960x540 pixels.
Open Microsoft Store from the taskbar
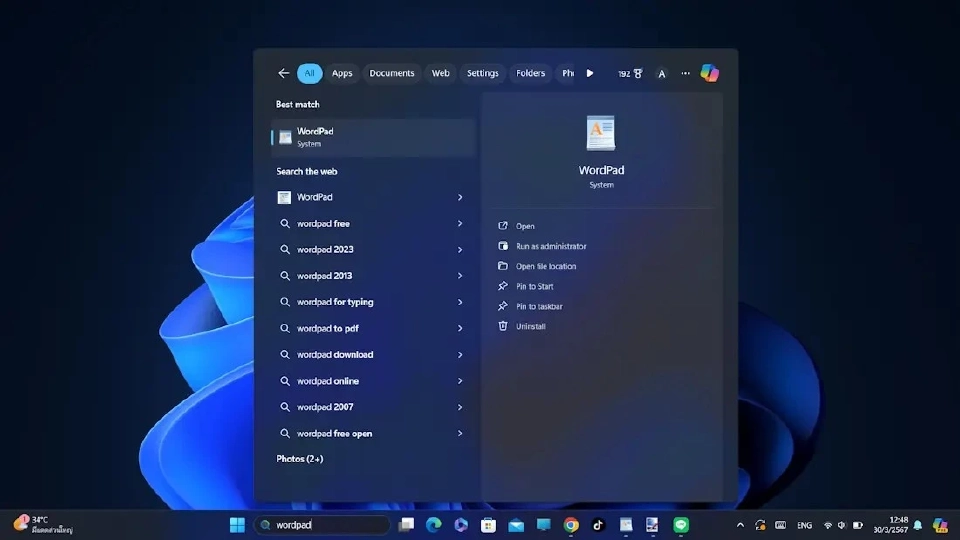(489, 525)
